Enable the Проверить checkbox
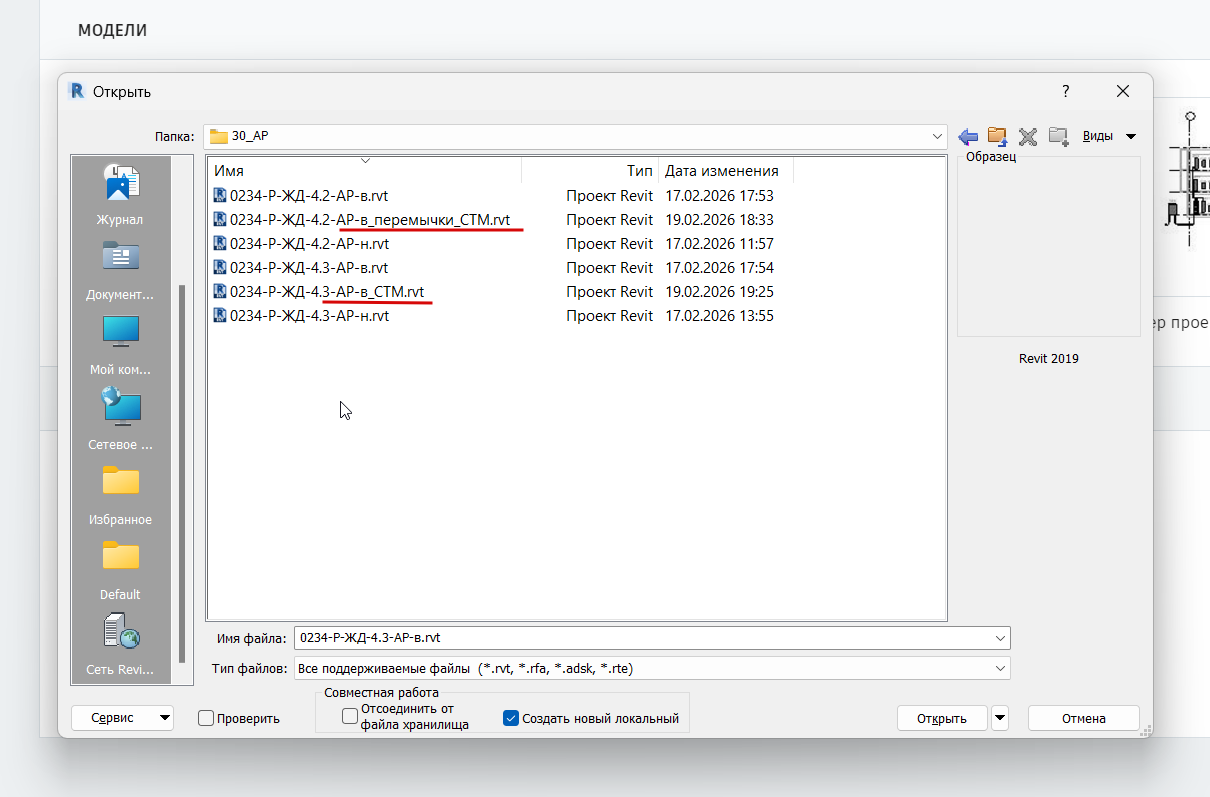Image resolution: width=1210 pixels, height=797 pixels. 206,718
